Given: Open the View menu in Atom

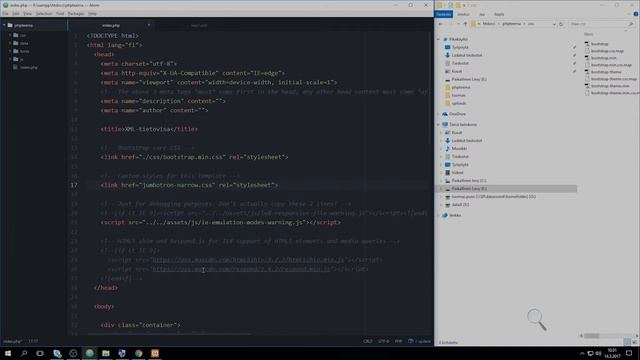Looking at the screenshot, I should [x=27, y=13].
